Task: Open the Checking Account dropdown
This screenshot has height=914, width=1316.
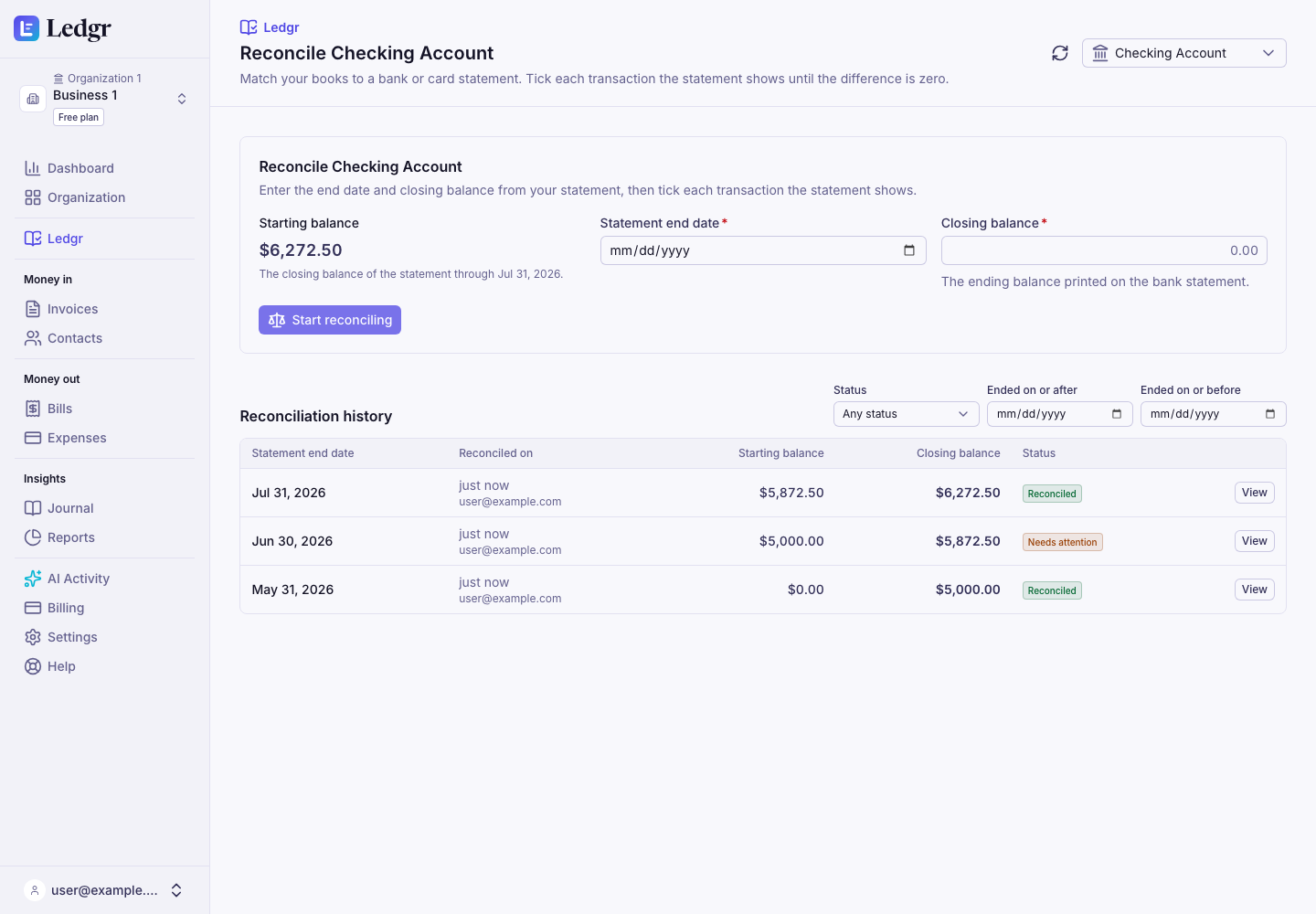Action: [x=1183, y=53]
